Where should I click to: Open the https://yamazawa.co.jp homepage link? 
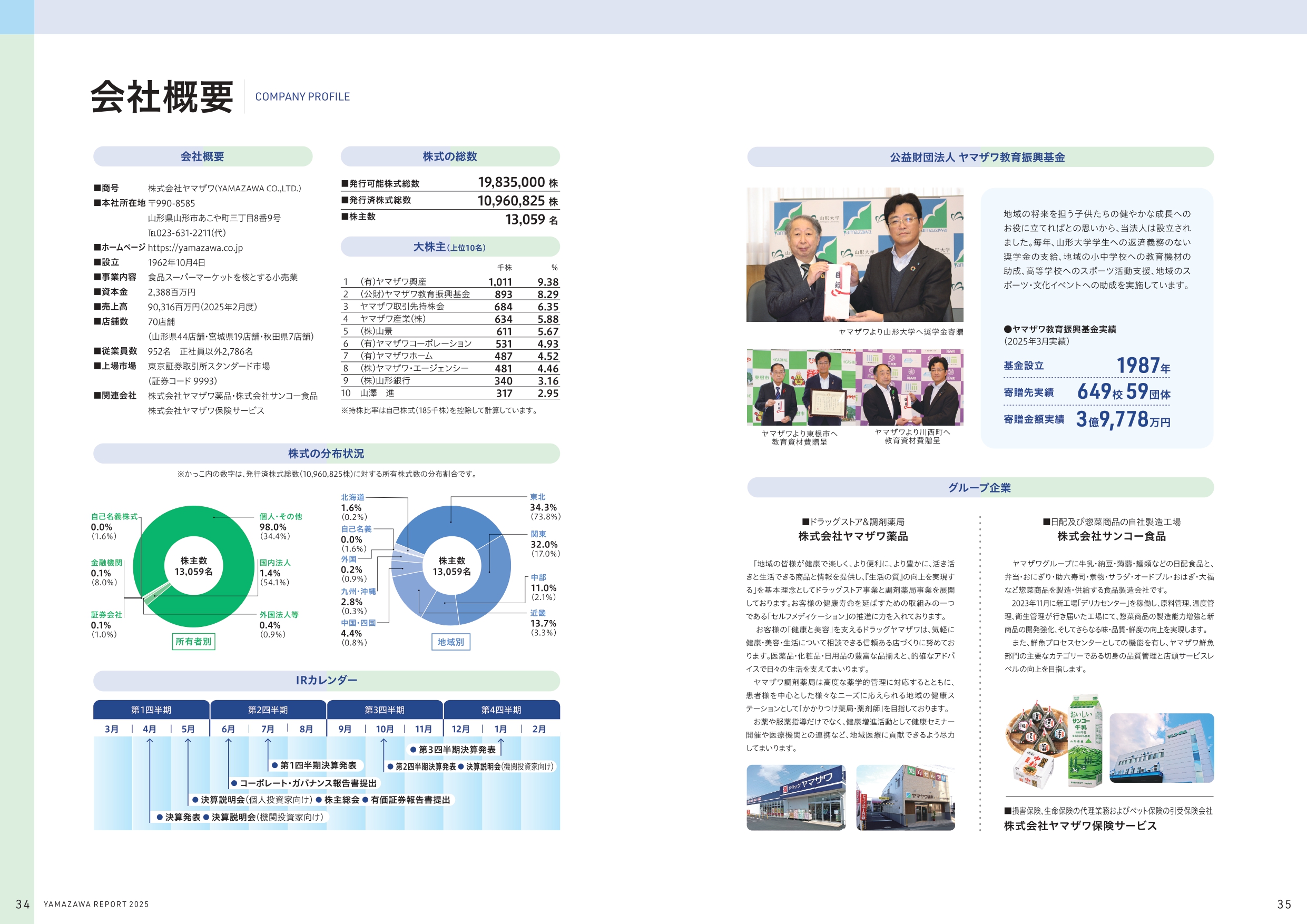(195, 248)
